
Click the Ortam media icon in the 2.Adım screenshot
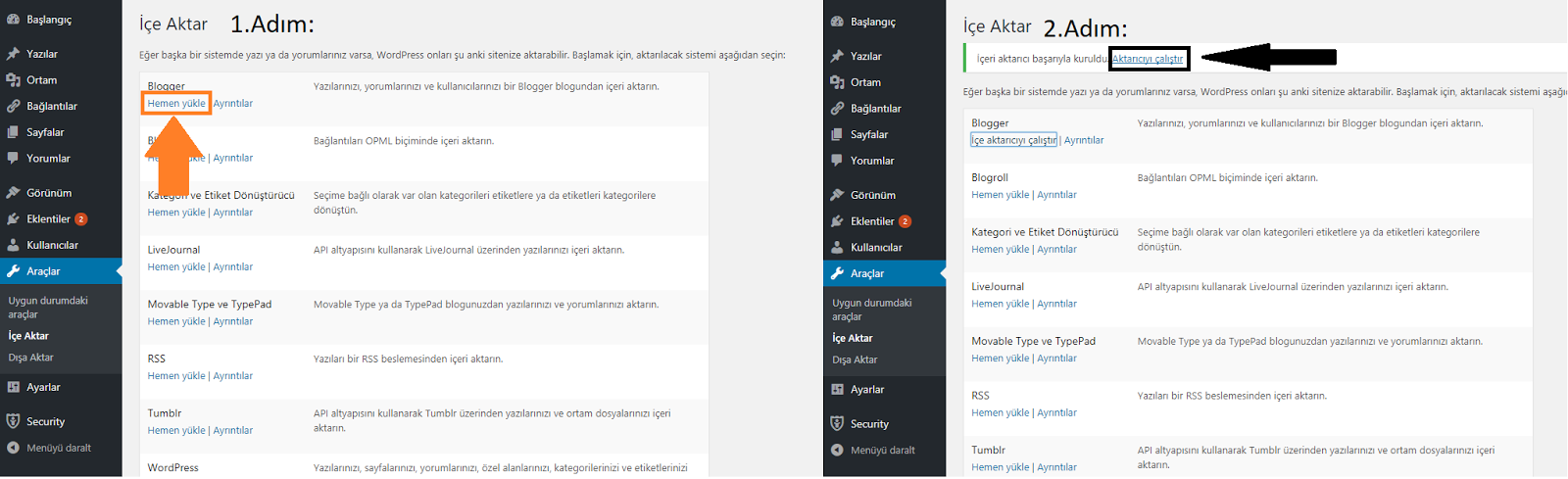click(837, 82)
